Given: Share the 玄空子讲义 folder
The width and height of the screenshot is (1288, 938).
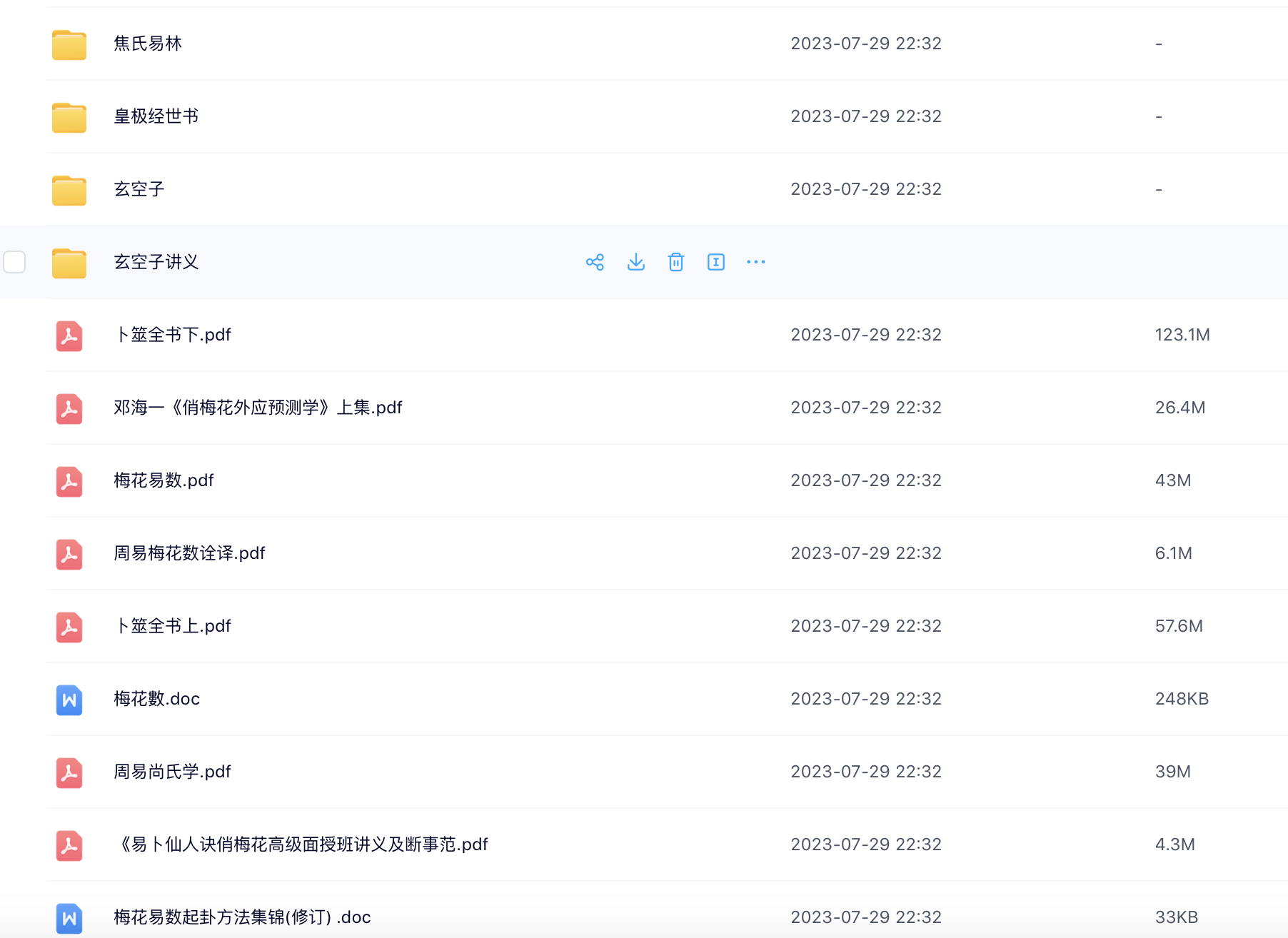Looking at the screenshot, I should [595, 262].
